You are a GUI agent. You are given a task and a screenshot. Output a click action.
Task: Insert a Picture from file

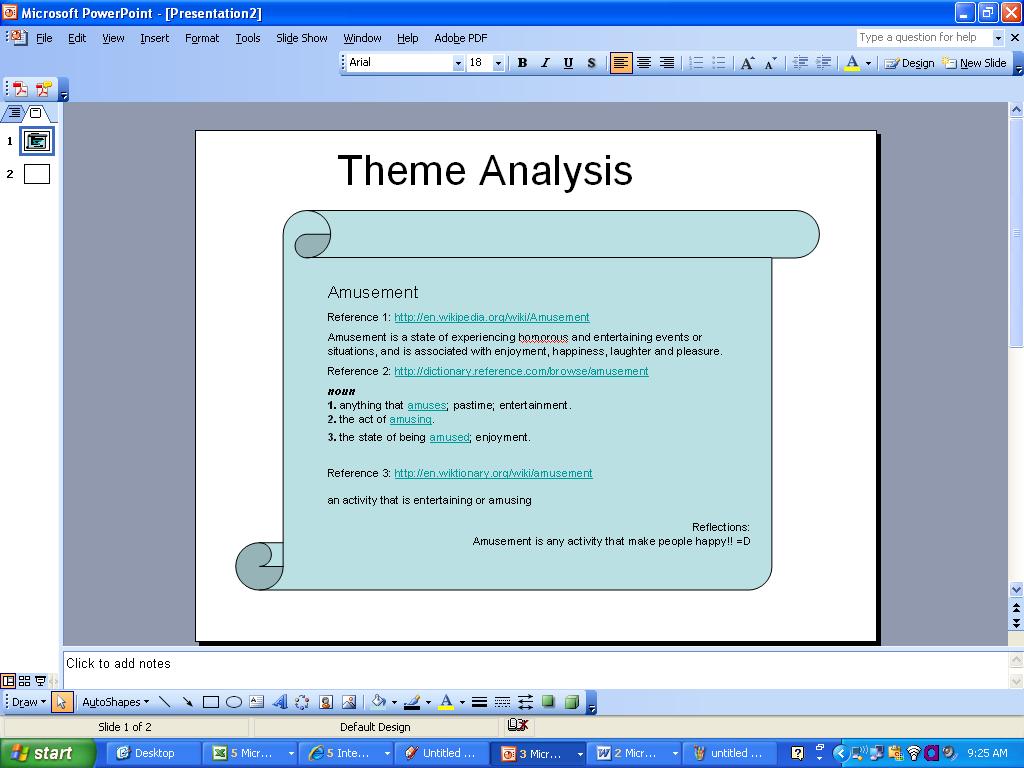point(351,701)
